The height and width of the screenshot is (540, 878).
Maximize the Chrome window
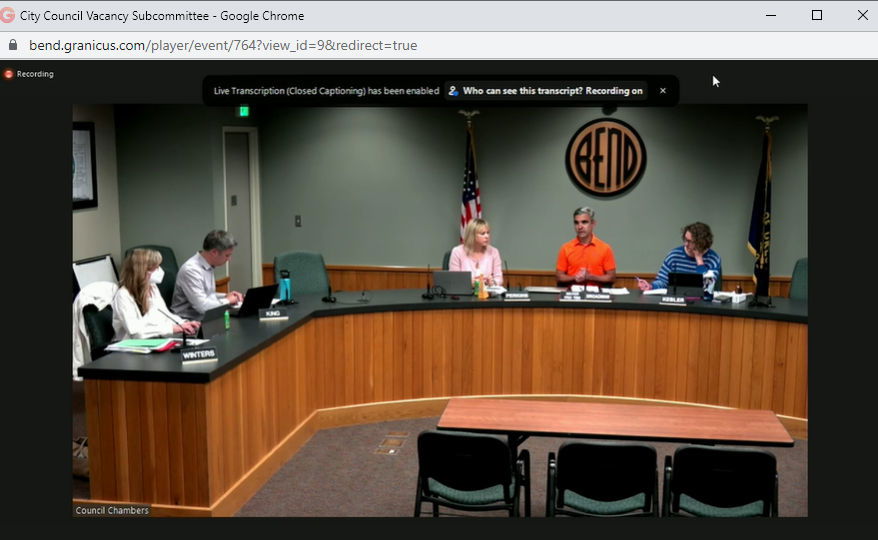click(x=817, y=16)
